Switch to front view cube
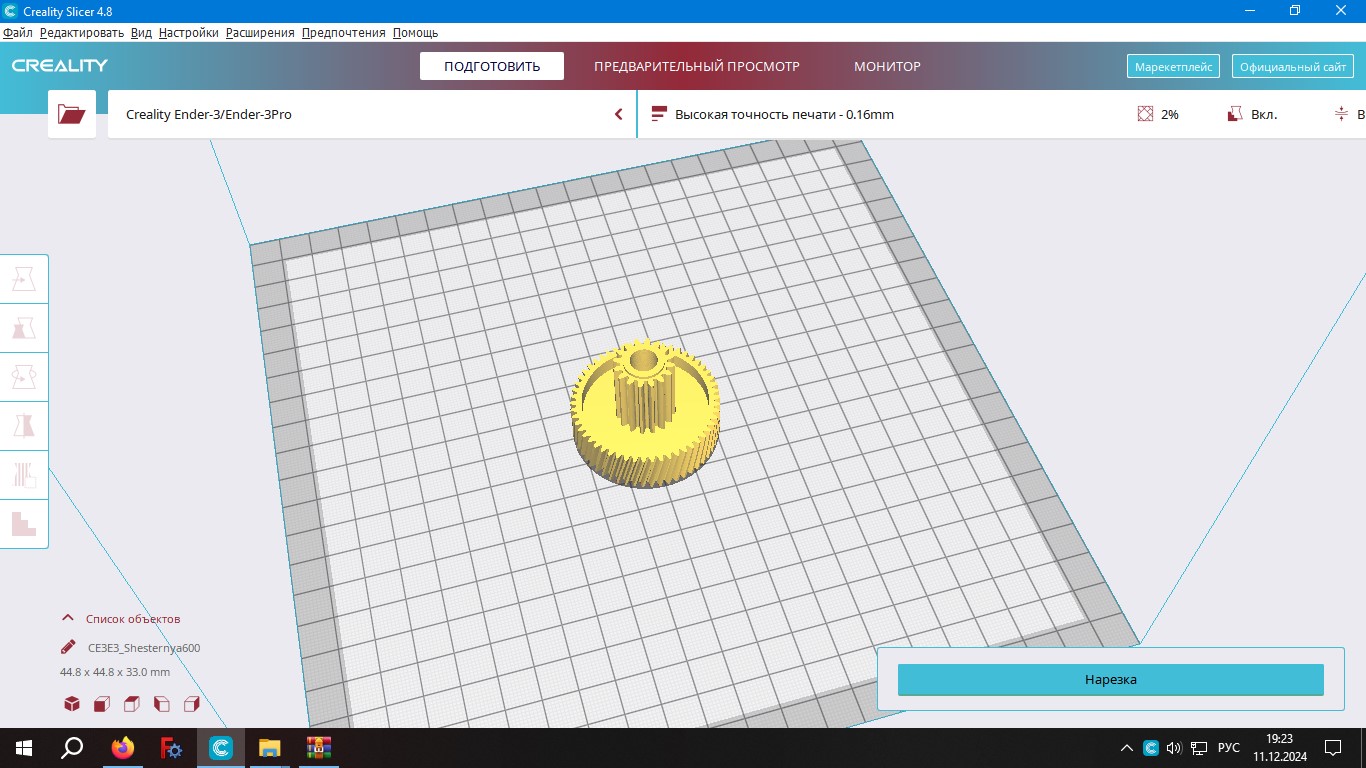This screenshot has width=1366, height=768. pos(102,704)
